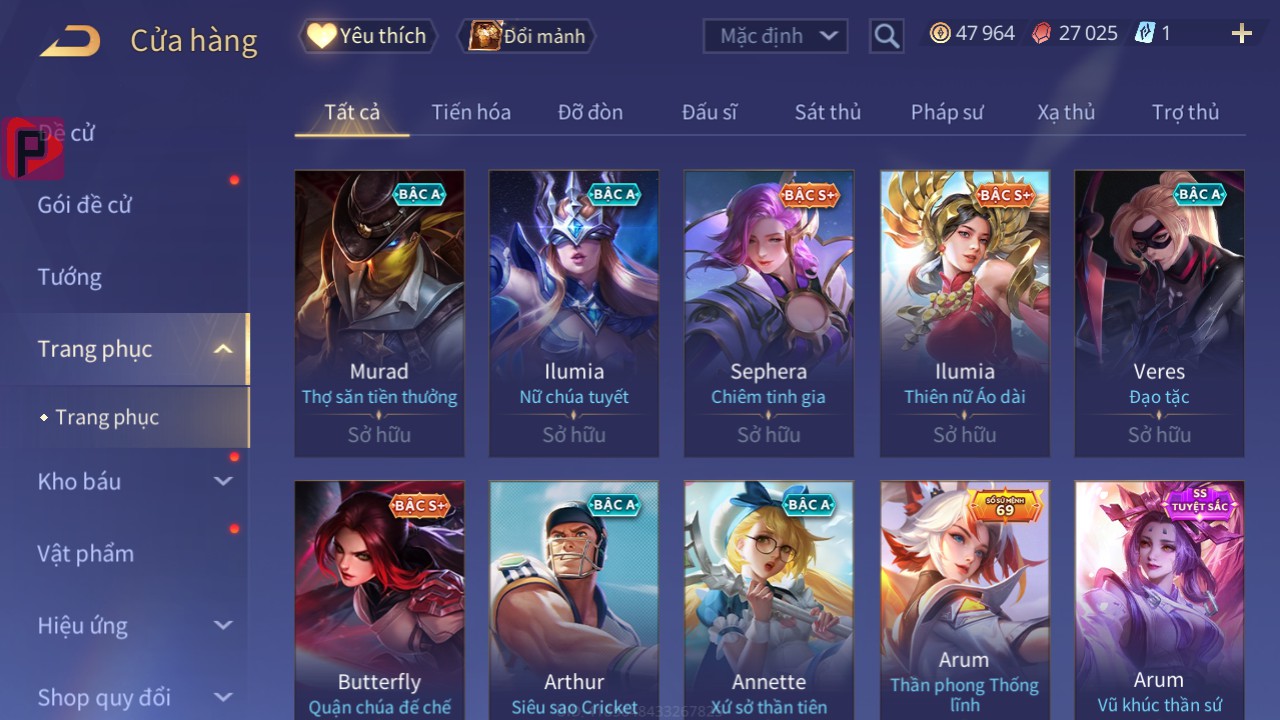
Task: Open Gói đề cử sidebar item
Action: point(85,205)
